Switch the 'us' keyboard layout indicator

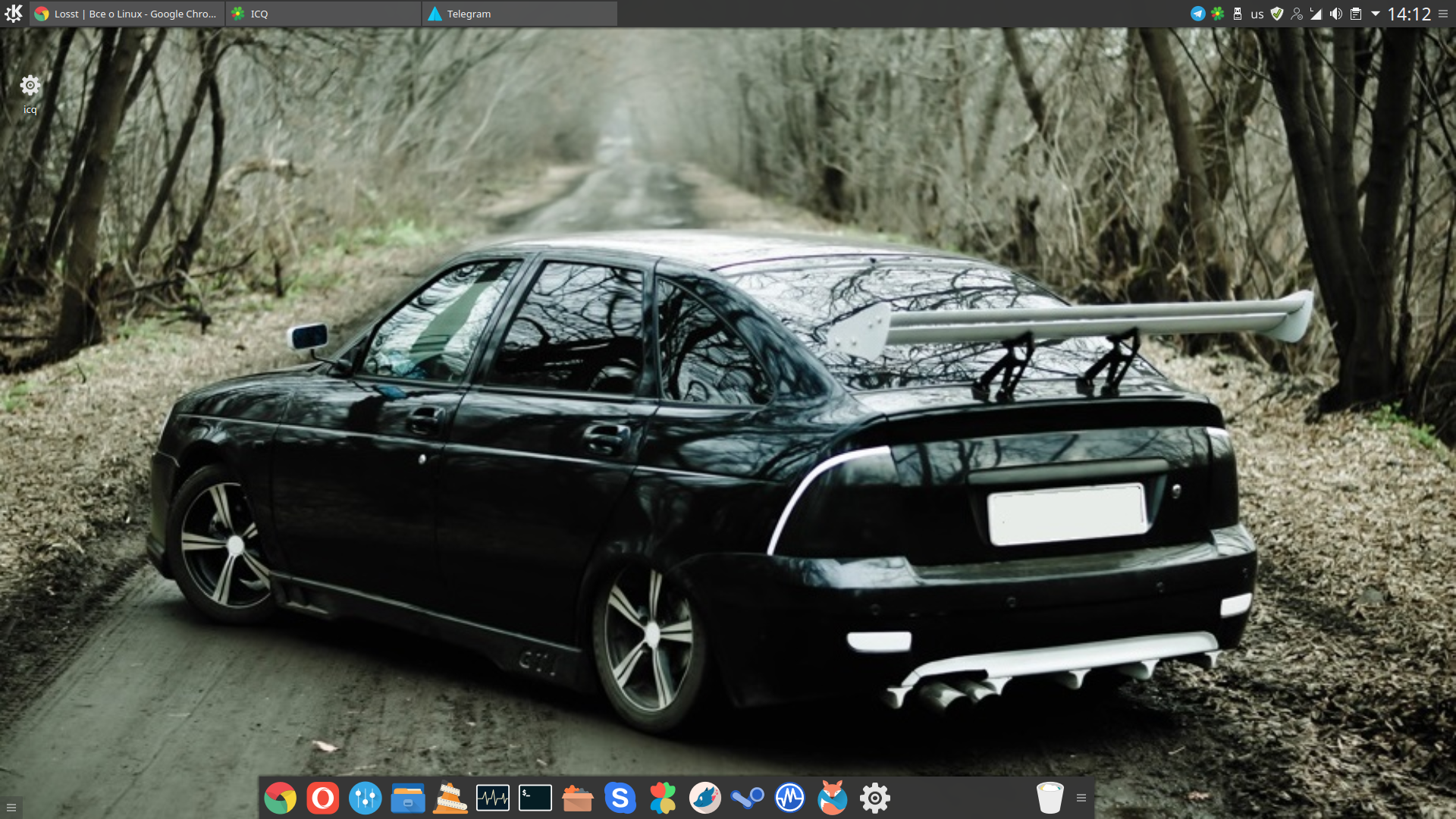coord(1257,14)
